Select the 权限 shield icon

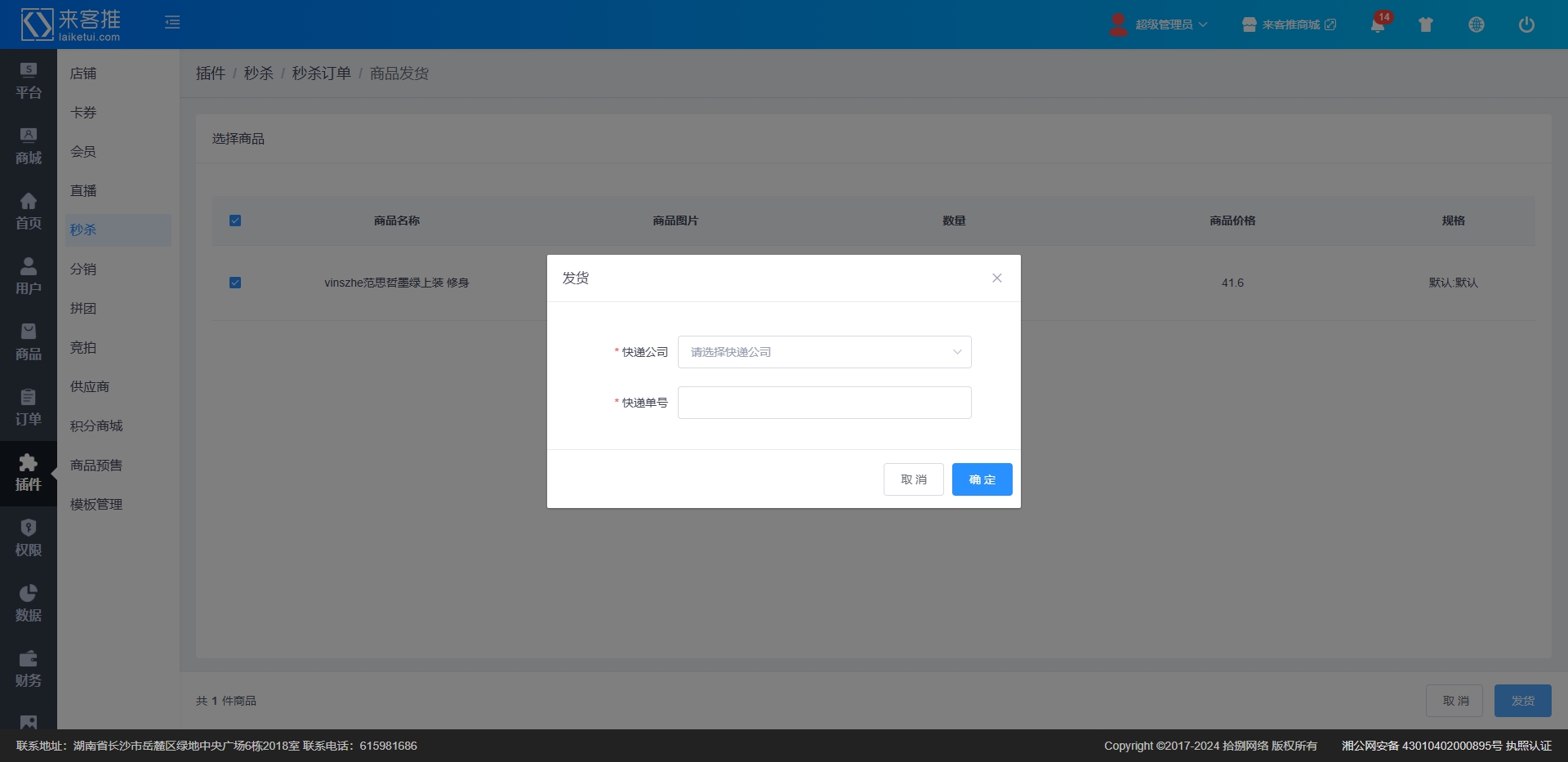(x=28, y=538)
